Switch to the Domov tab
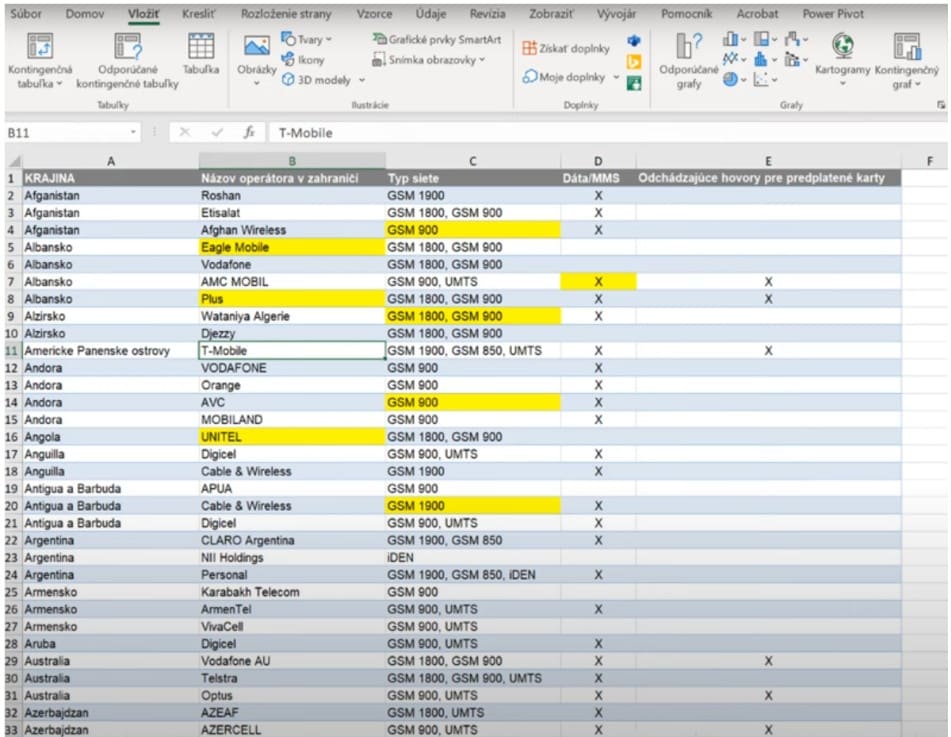The width and height of the screenshot is (951, 737). click(x=85, y=13)
